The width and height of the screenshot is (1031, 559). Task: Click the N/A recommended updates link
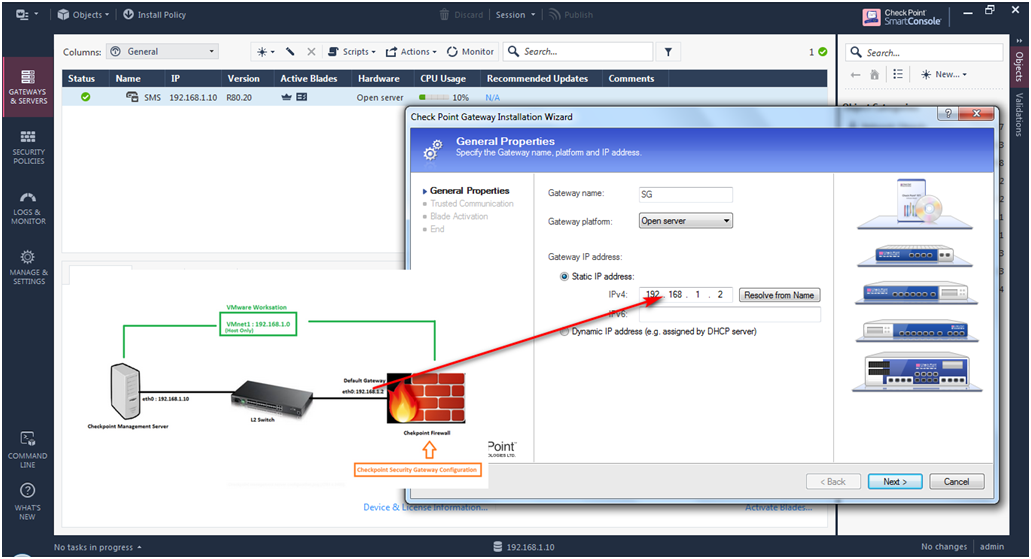(492, 97)
